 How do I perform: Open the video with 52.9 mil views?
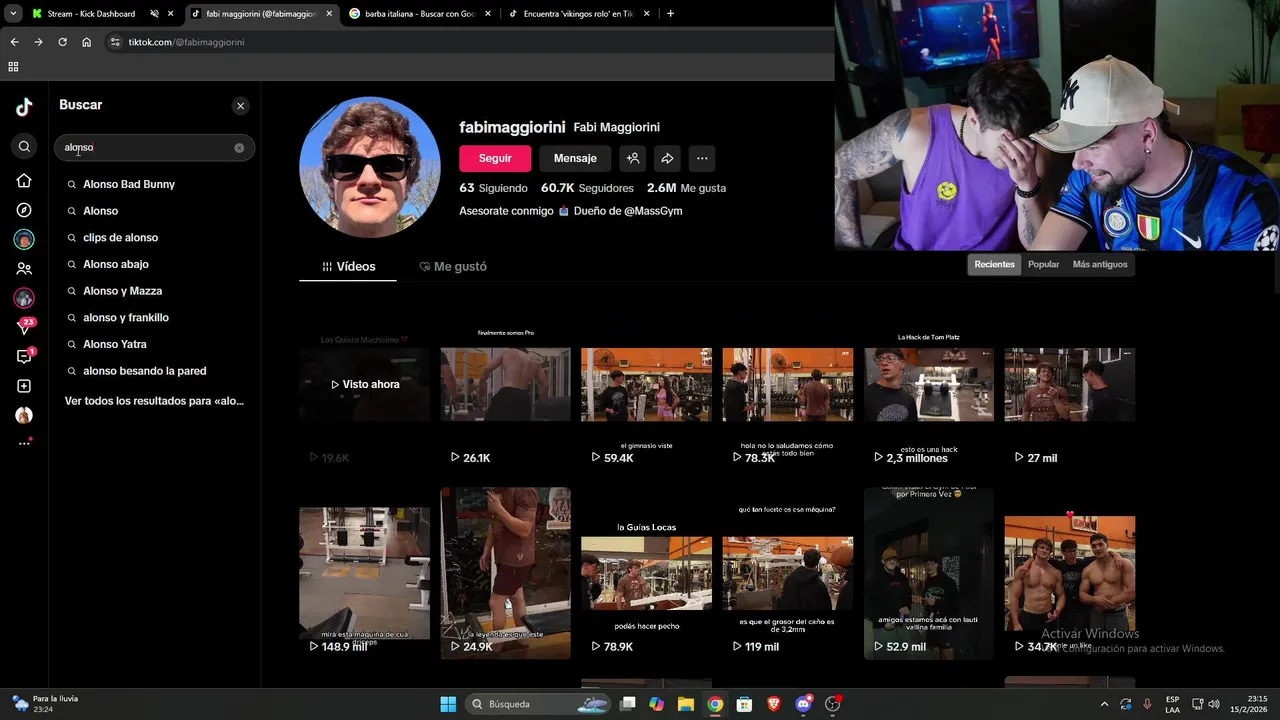[929, 573]
